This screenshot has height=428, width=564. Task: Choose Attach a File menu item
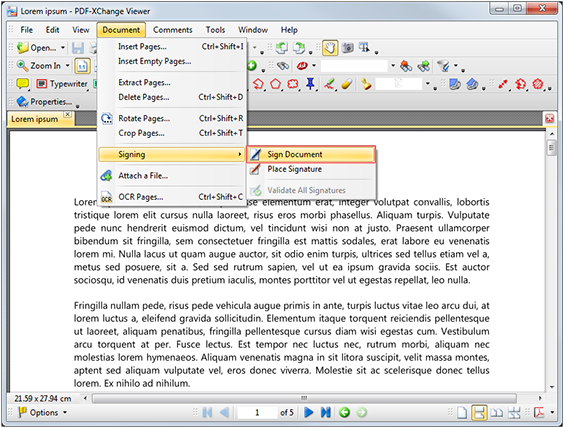[x=172, y=176]
